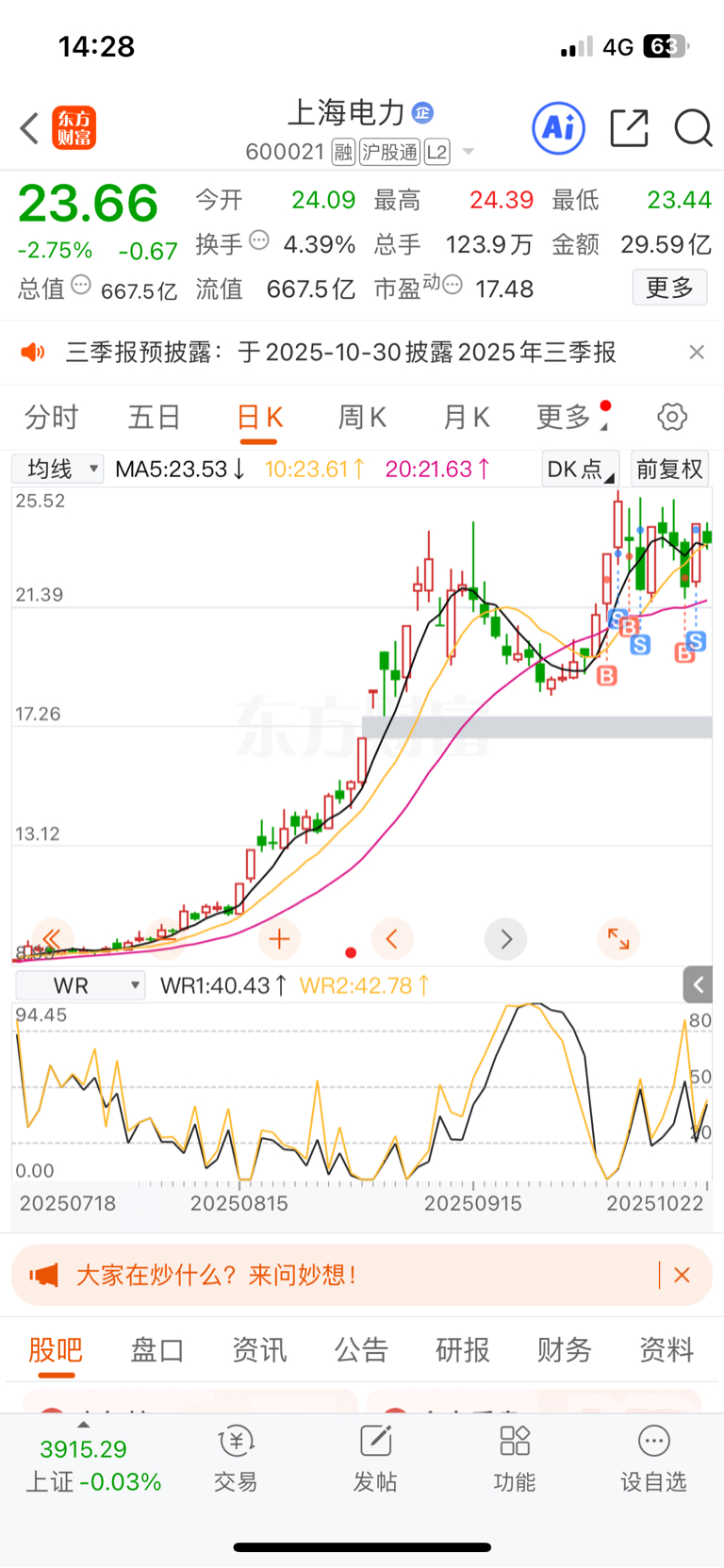Open the DK点 dropdown
Image resolution: width=724 pixels, height=1568 pixels.
(580, 469)
